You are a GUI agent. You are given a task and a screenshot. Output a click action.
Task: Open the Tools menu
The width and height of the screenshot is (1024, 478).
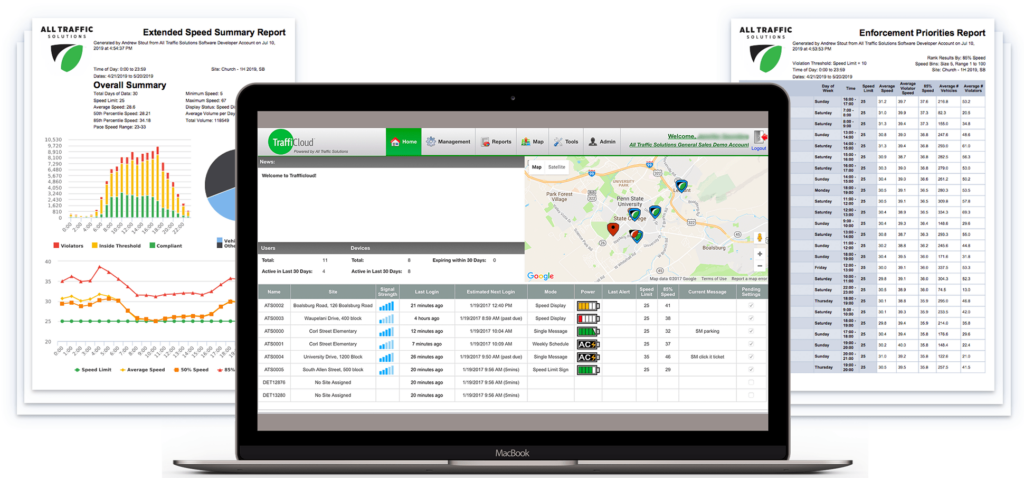click(566, 142)
